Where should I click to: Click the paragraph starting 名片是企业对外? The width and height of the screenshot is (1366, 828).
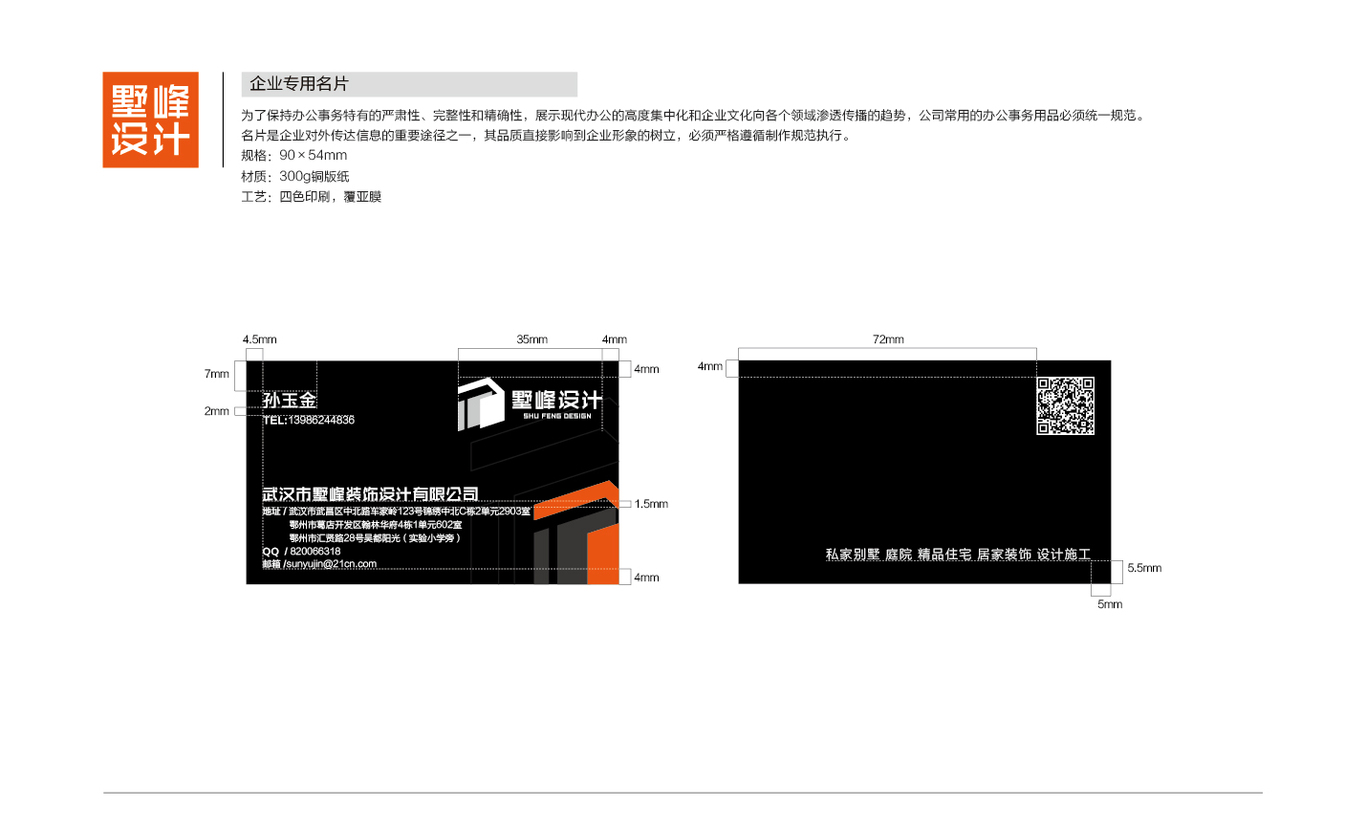[546, 136]
